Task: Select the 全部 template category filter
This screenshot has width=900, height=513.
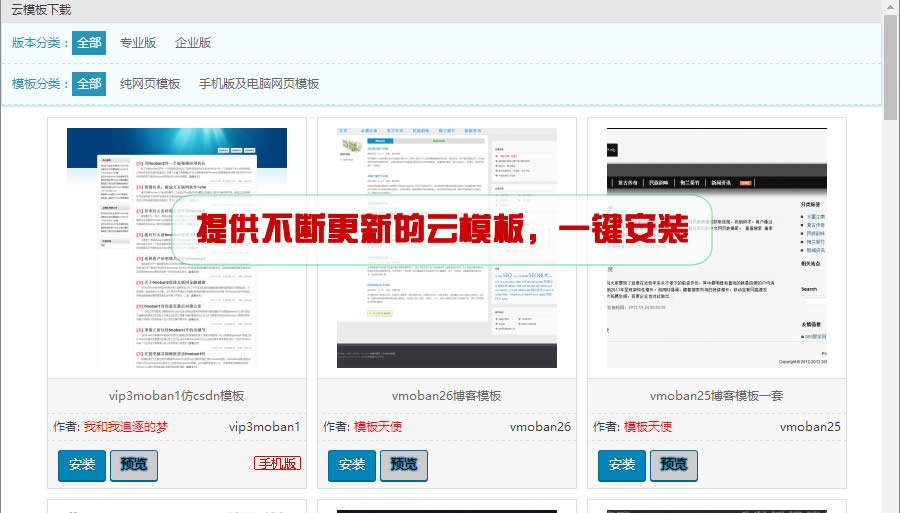Action: pyautogui.click(x=89, y=84)
